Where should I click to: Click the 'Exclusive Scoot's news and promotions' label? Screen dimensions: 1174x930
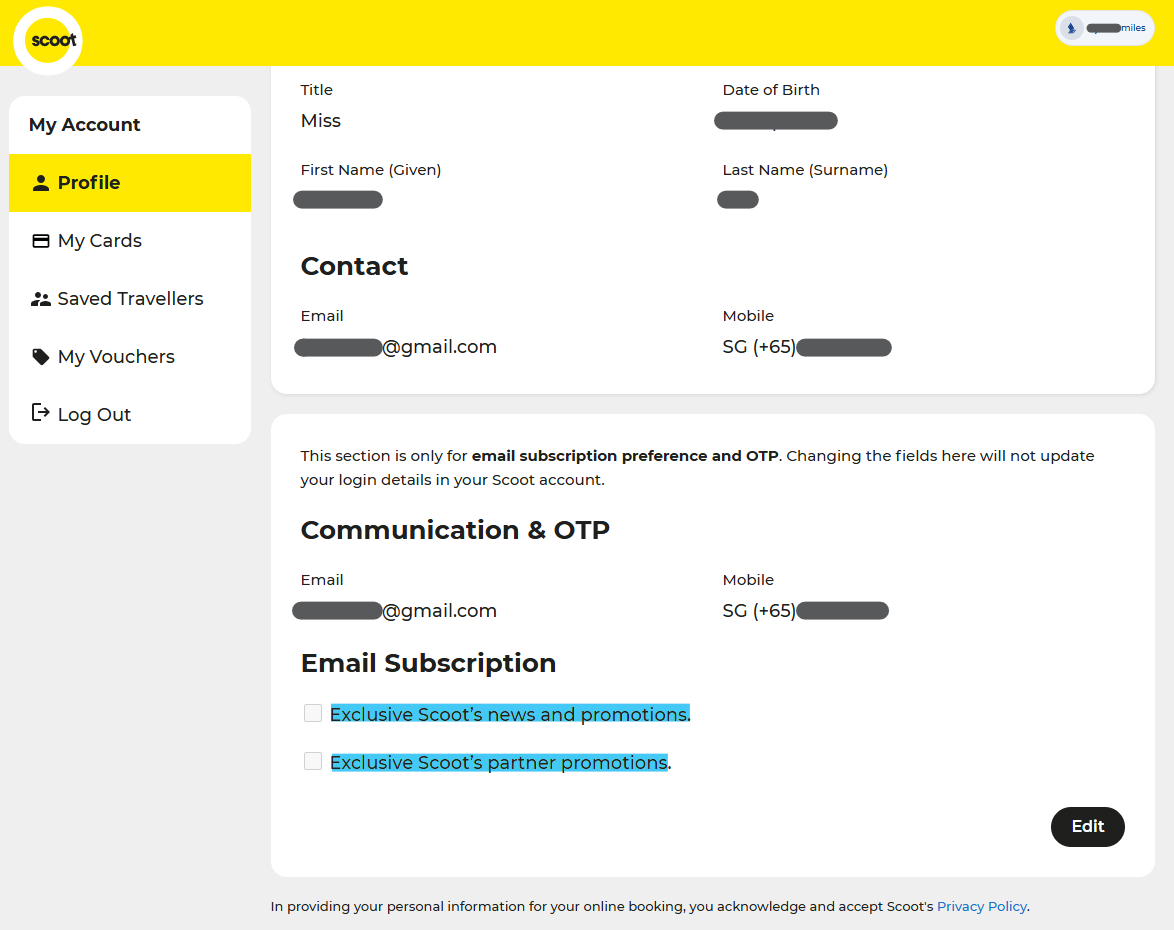(x=510, y=714)
